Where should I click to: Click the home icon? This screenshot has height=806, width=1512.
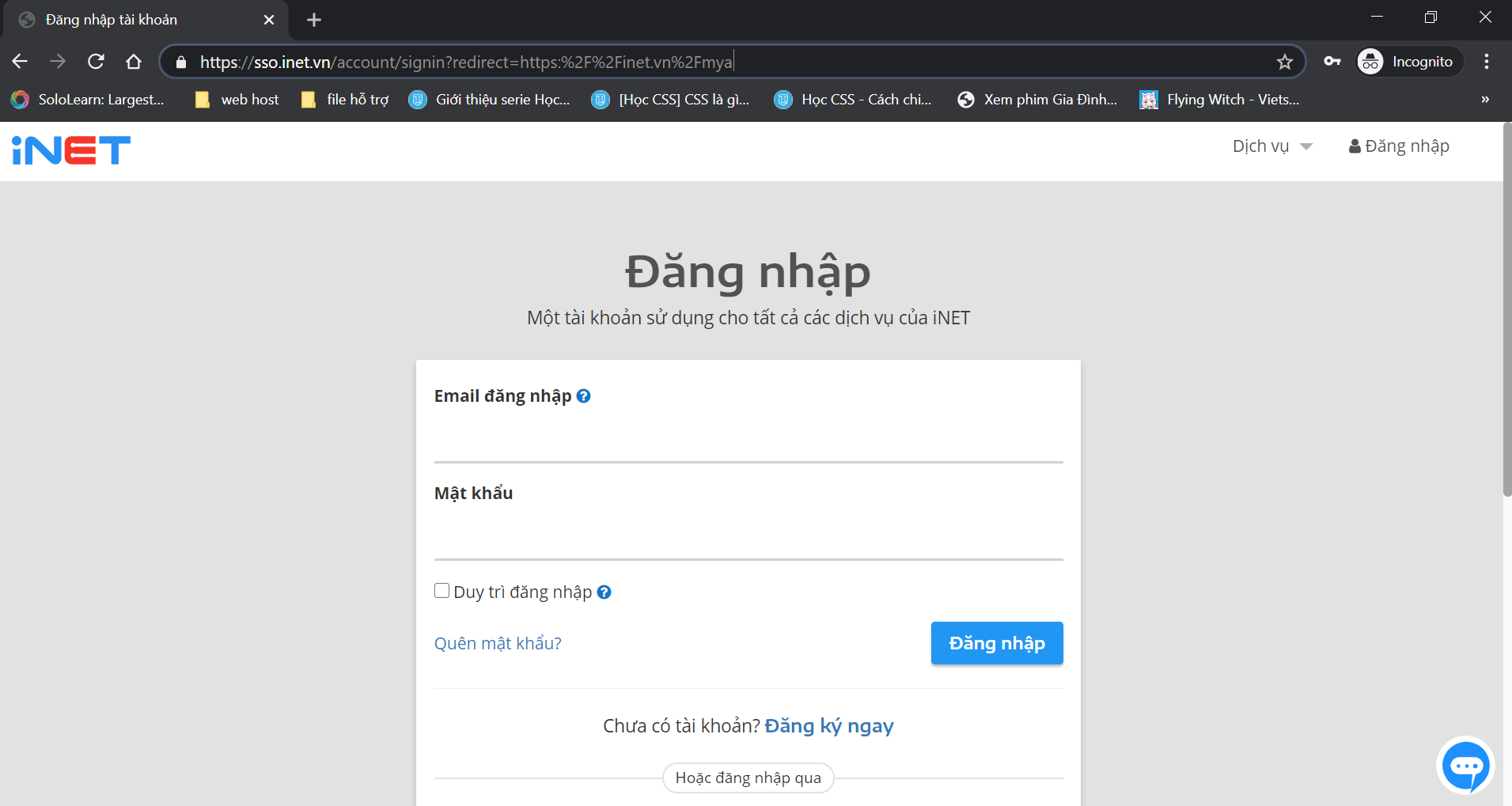(133, 61)
